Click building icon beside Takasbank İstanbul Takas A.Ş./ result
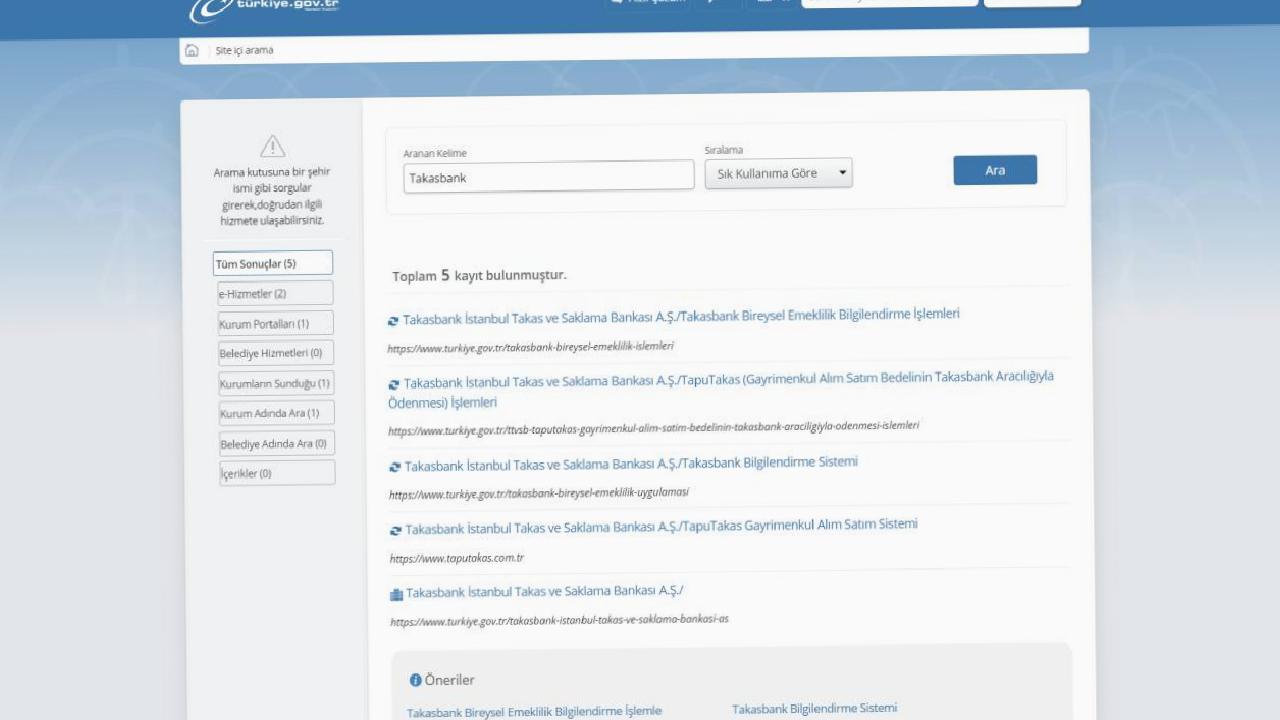Viewport: 1280px width, 720px height. pyautogui.click(x=396, y=595)
